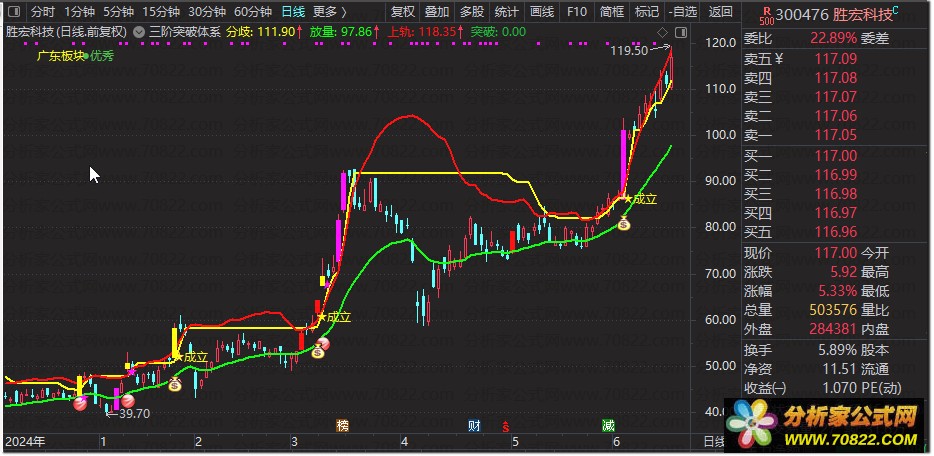Expand 更多 period options
Viewport: 934px width, 456px height.
tap(330, 11)
